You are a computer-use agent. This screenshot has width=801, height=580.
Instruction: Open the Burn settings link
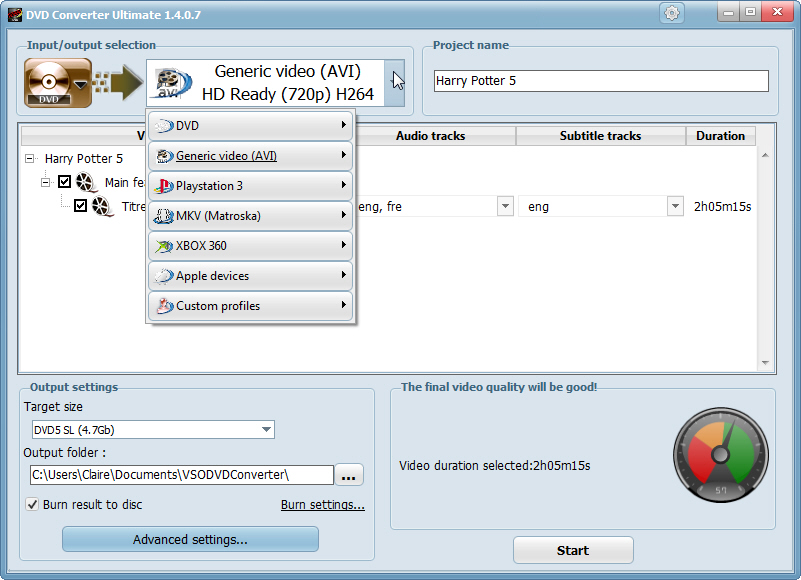click(322, 505)
